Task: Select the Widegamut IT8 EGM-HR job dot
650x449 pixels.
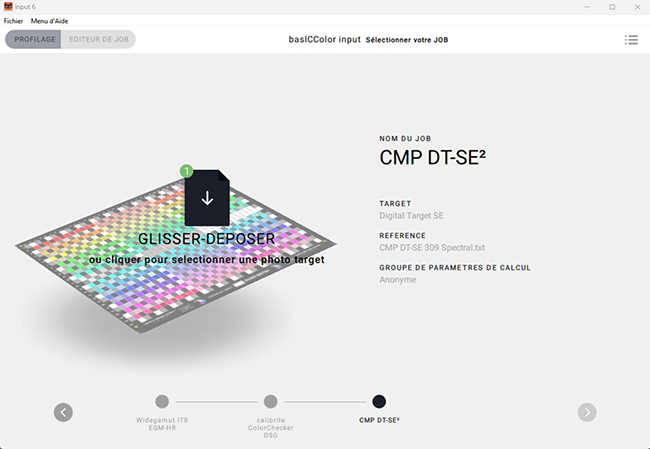Action: [x=162, y=401]
